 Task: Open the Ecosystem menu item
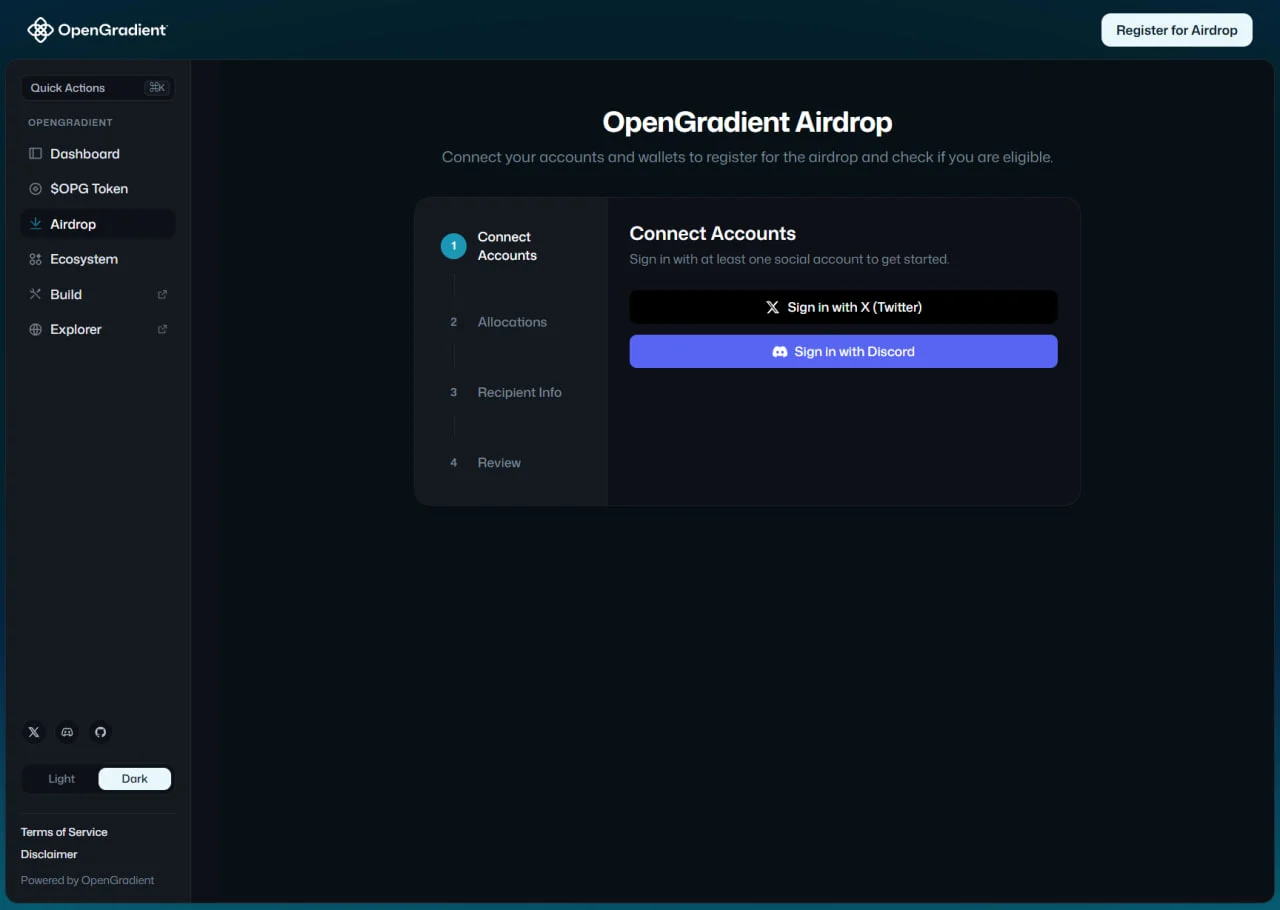point(98,259)
